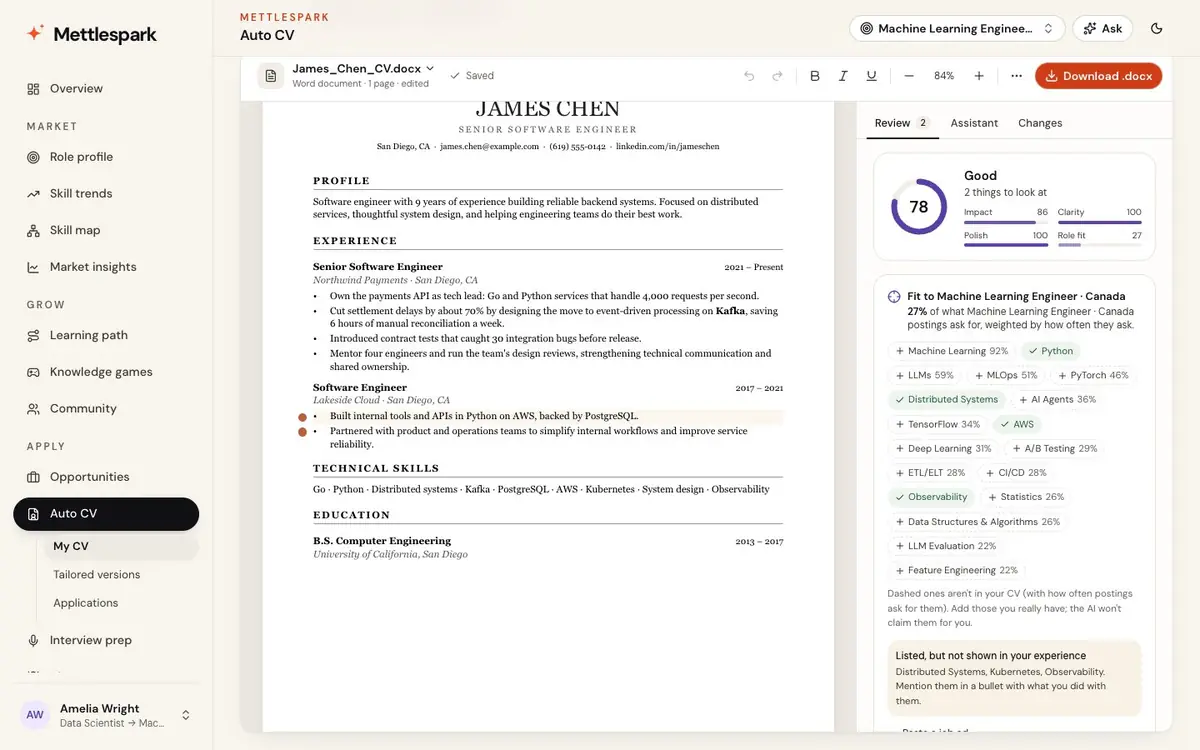Add the MLOps 51% skill chip
The image size is (1200, 750).
pos(1005,376)
